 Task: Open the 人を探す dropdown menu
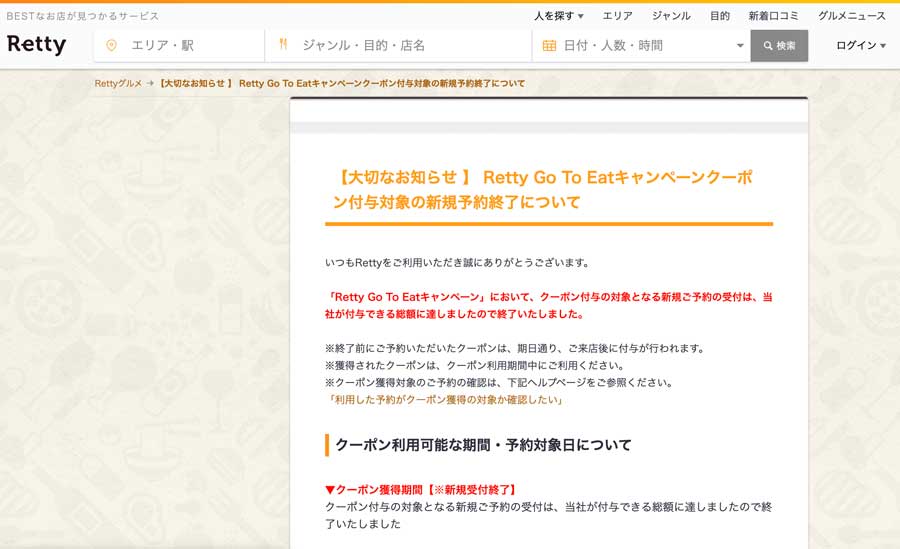(558, 16)
